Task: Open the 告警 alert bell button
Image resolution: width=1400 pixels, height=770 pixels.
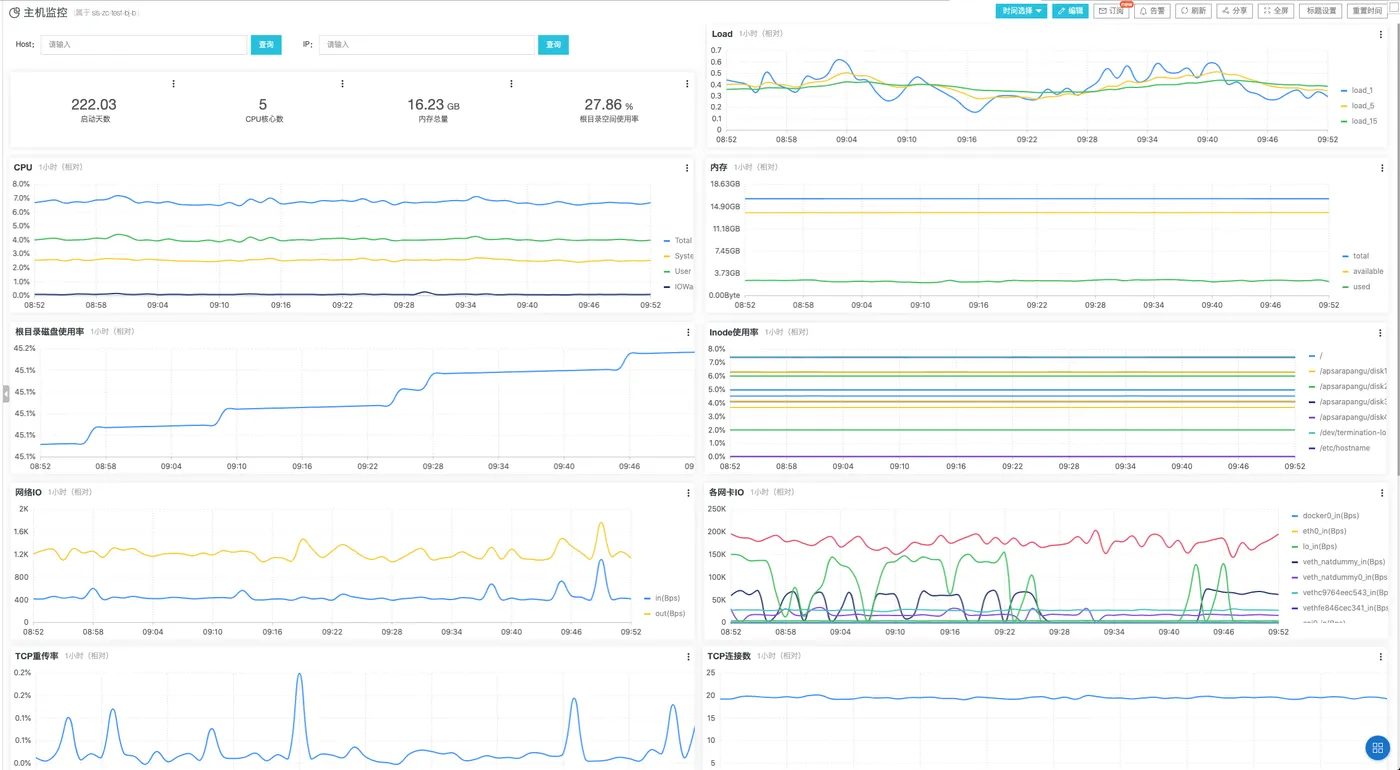Action: pos(1153,11)
